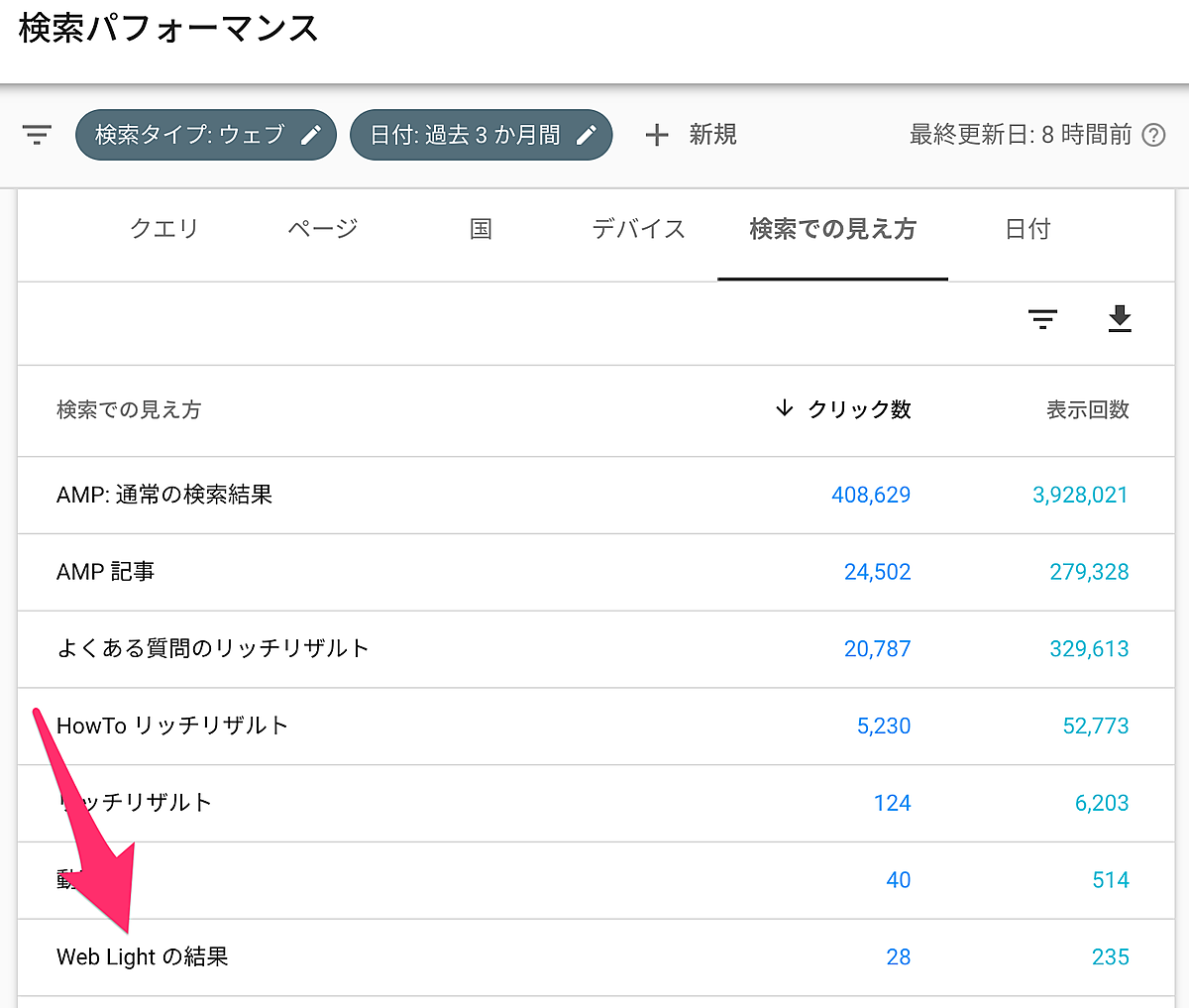This screenshot has height=1008, width=1189.
Task: Download the table with export icon
Action: [x=1120, y=319]
